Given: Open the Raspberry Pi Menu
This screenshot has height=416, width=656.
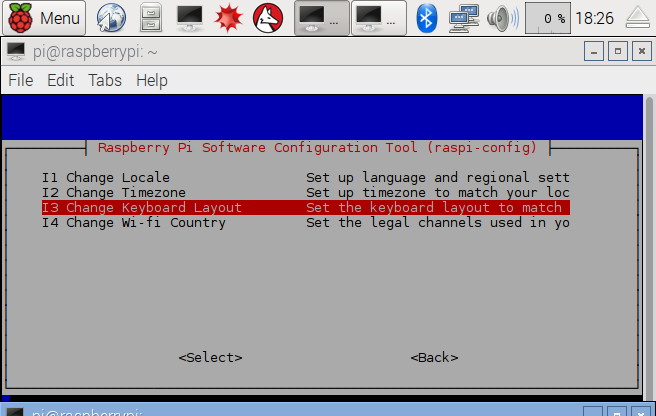Looking at the screenshot, I should (44, 18).
